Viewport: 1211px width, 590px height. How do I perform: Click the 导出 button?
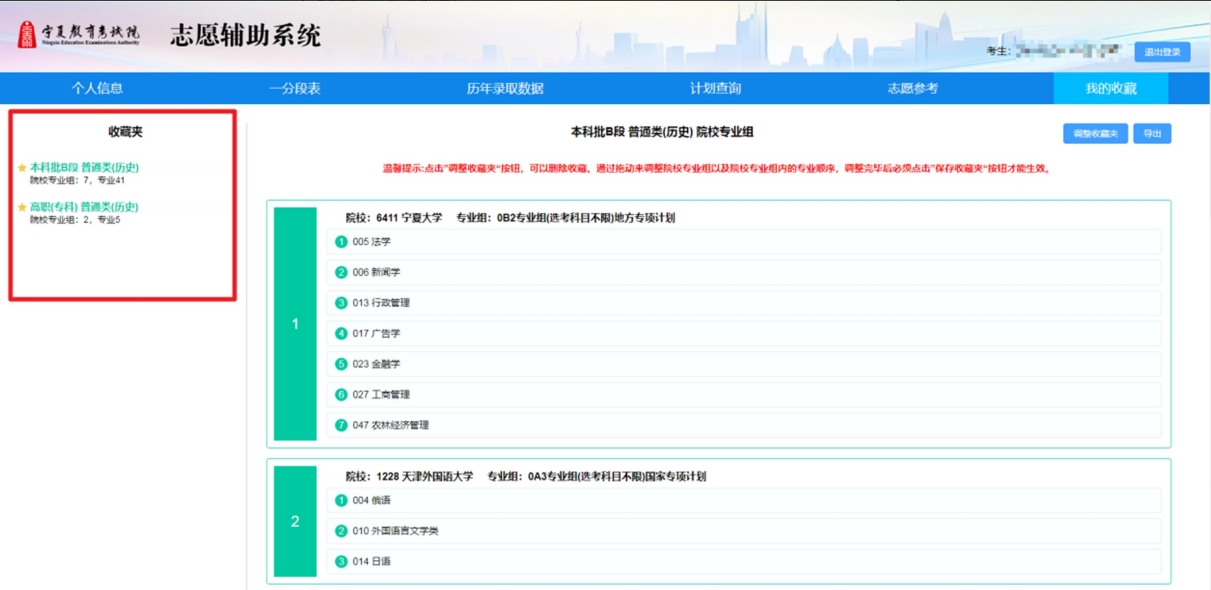pyautogui.click(x=1152, y=134)
